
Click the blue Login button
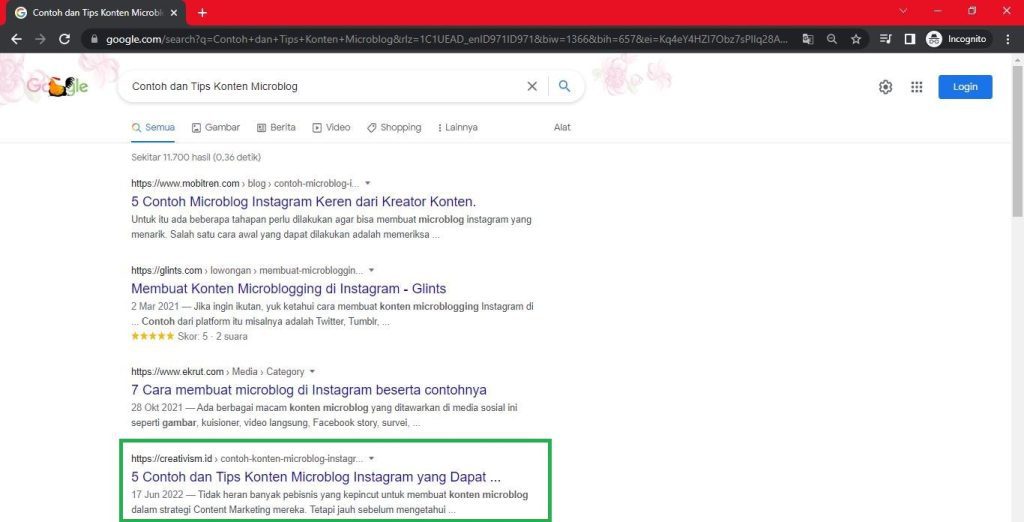(965, 87)
